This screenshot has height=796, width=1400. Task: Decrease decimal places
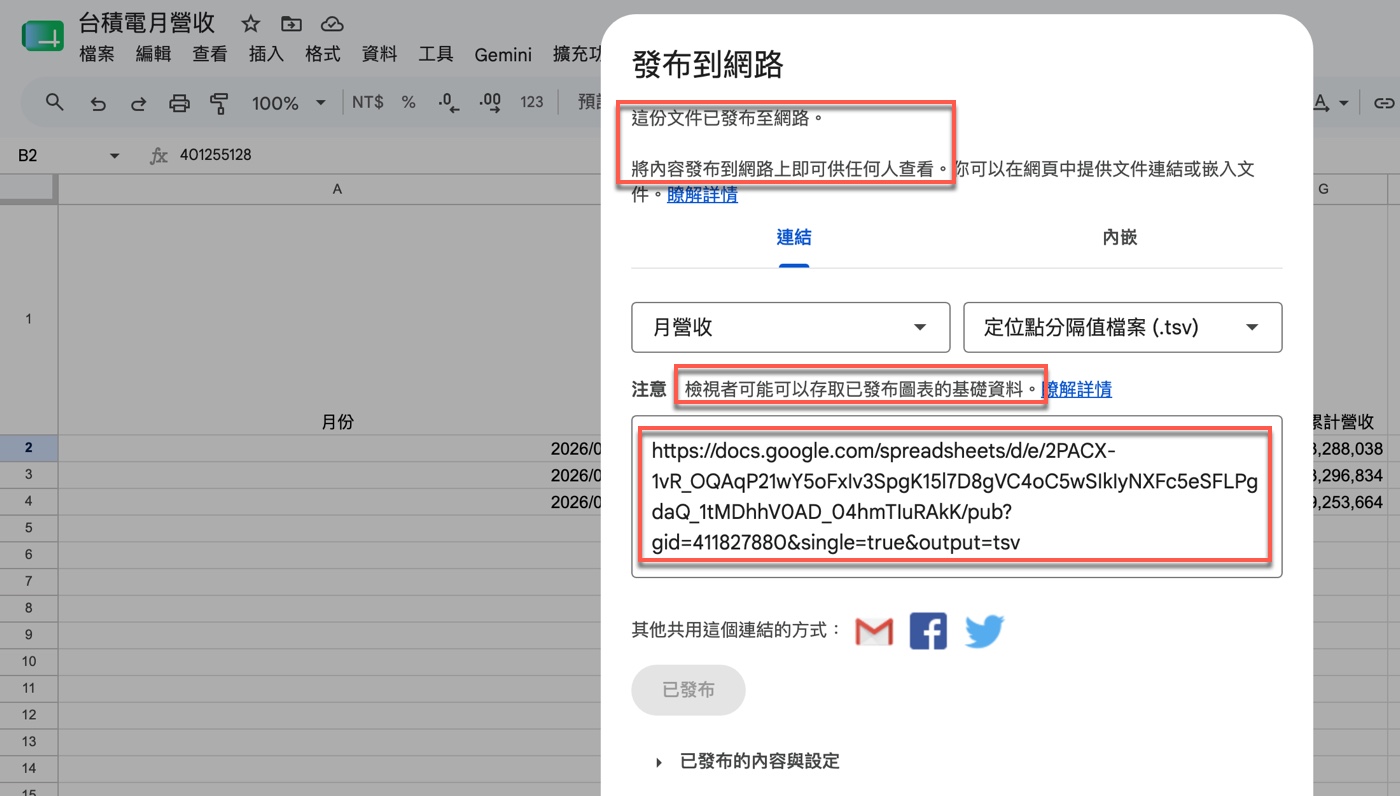click(449, 102)
